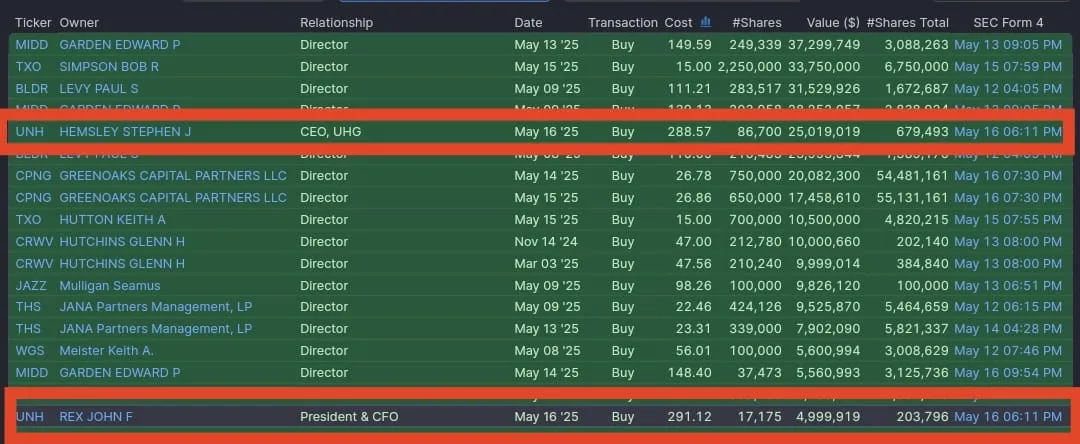Open the May 16 09:54 PM SEC filing
Screen dimensions: 1080x444
click(x=1008, y=372)
